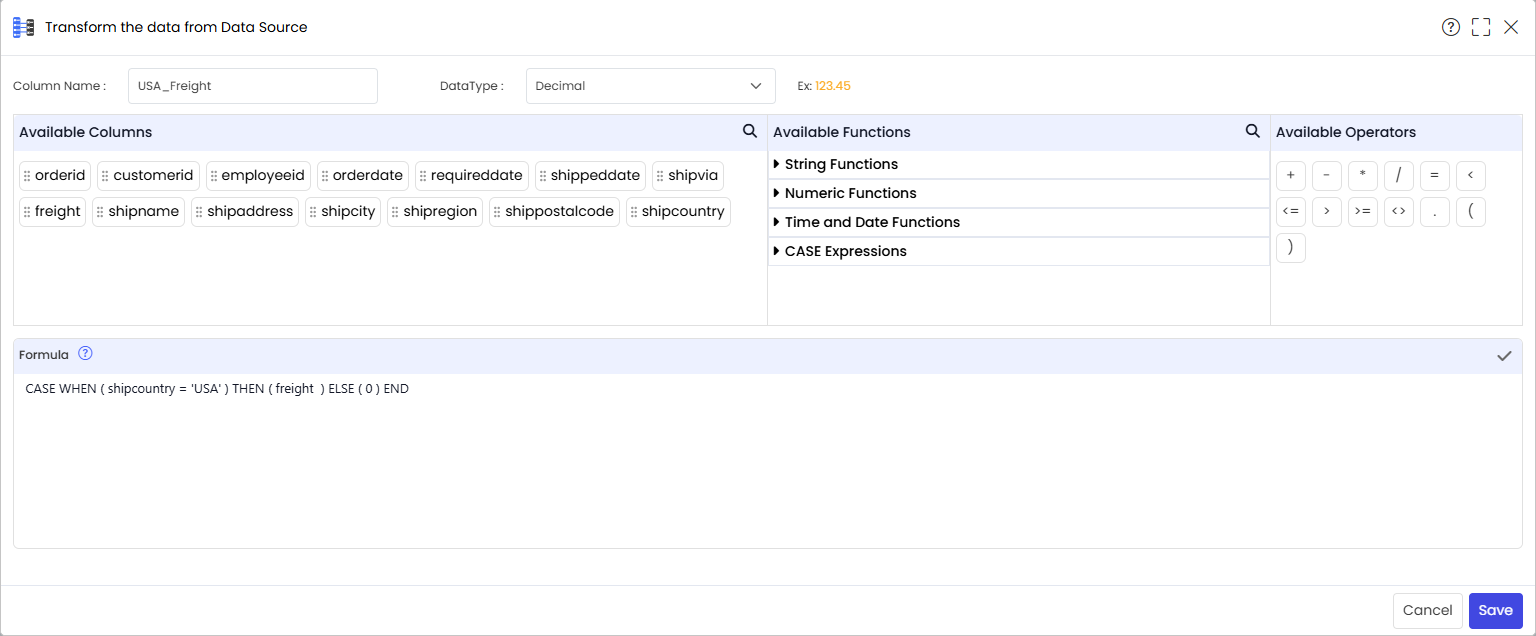1536x636 pixels.
Task: Click the Cancel button
Action: coord(1427,611)
